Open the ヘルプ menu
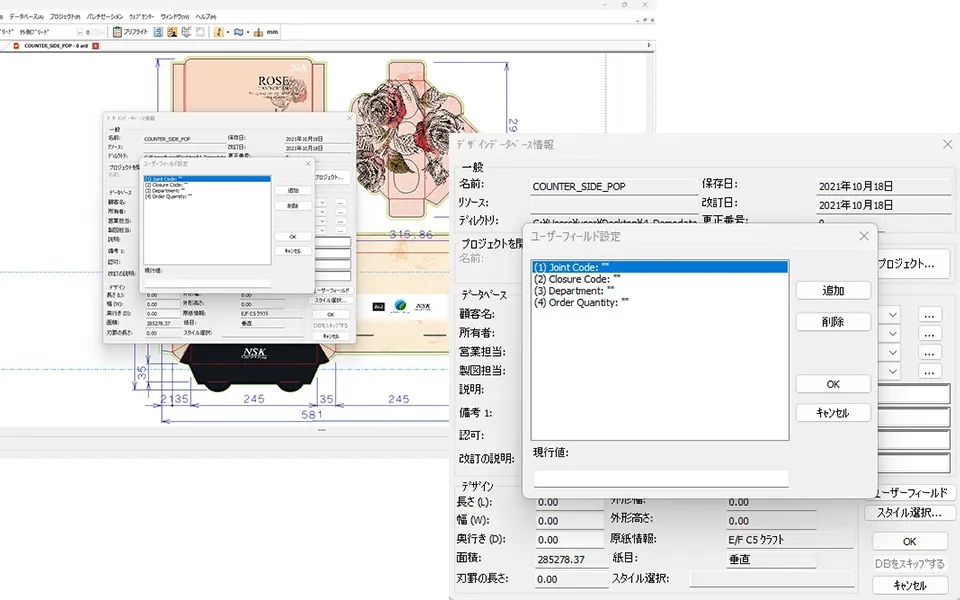Viewport: 960px width, 600px height. pos(205,17)
